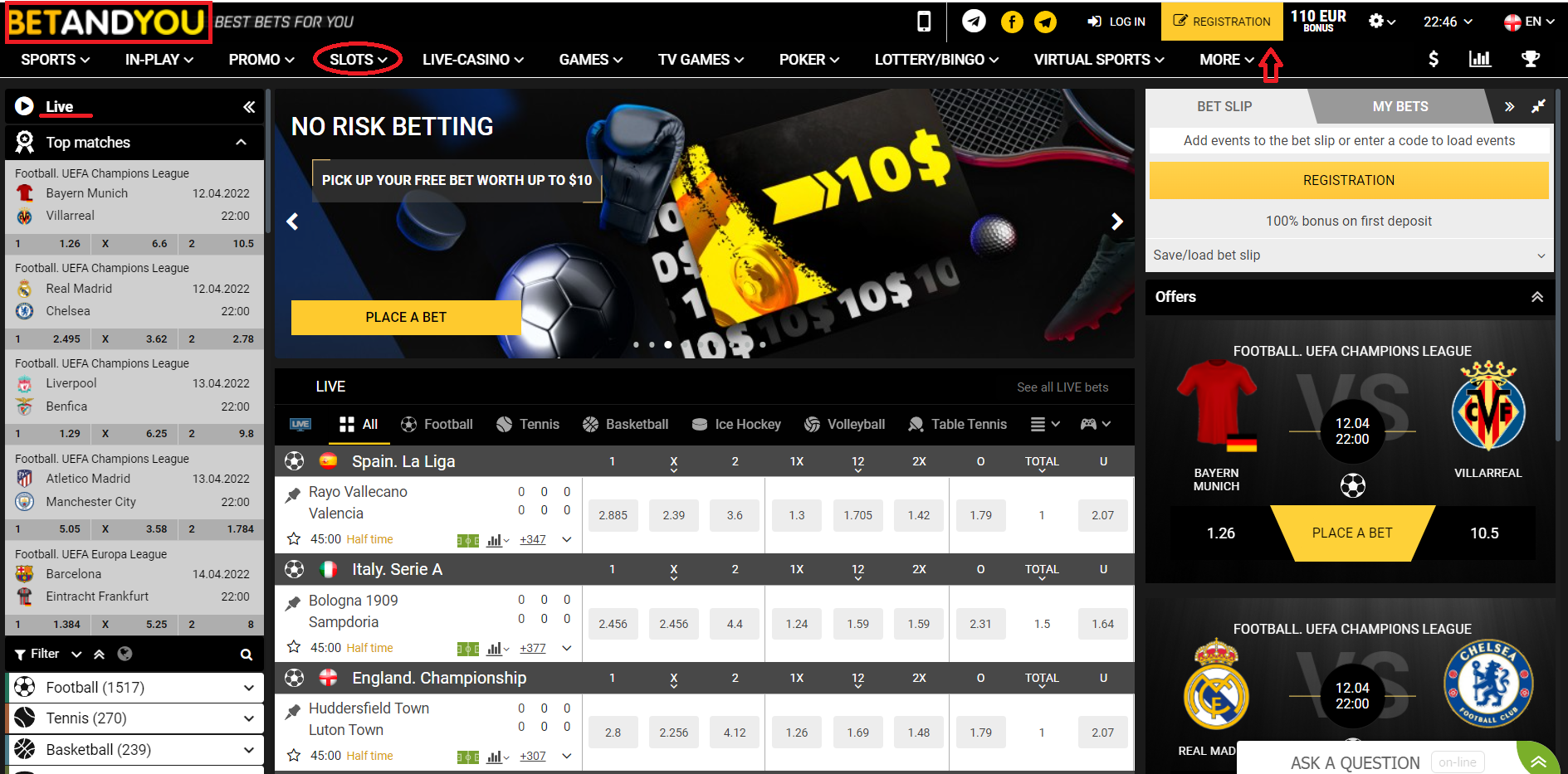The image size is (1568, 774).
Task: Click LOG IN
Action: click(x=1116, y=22)
